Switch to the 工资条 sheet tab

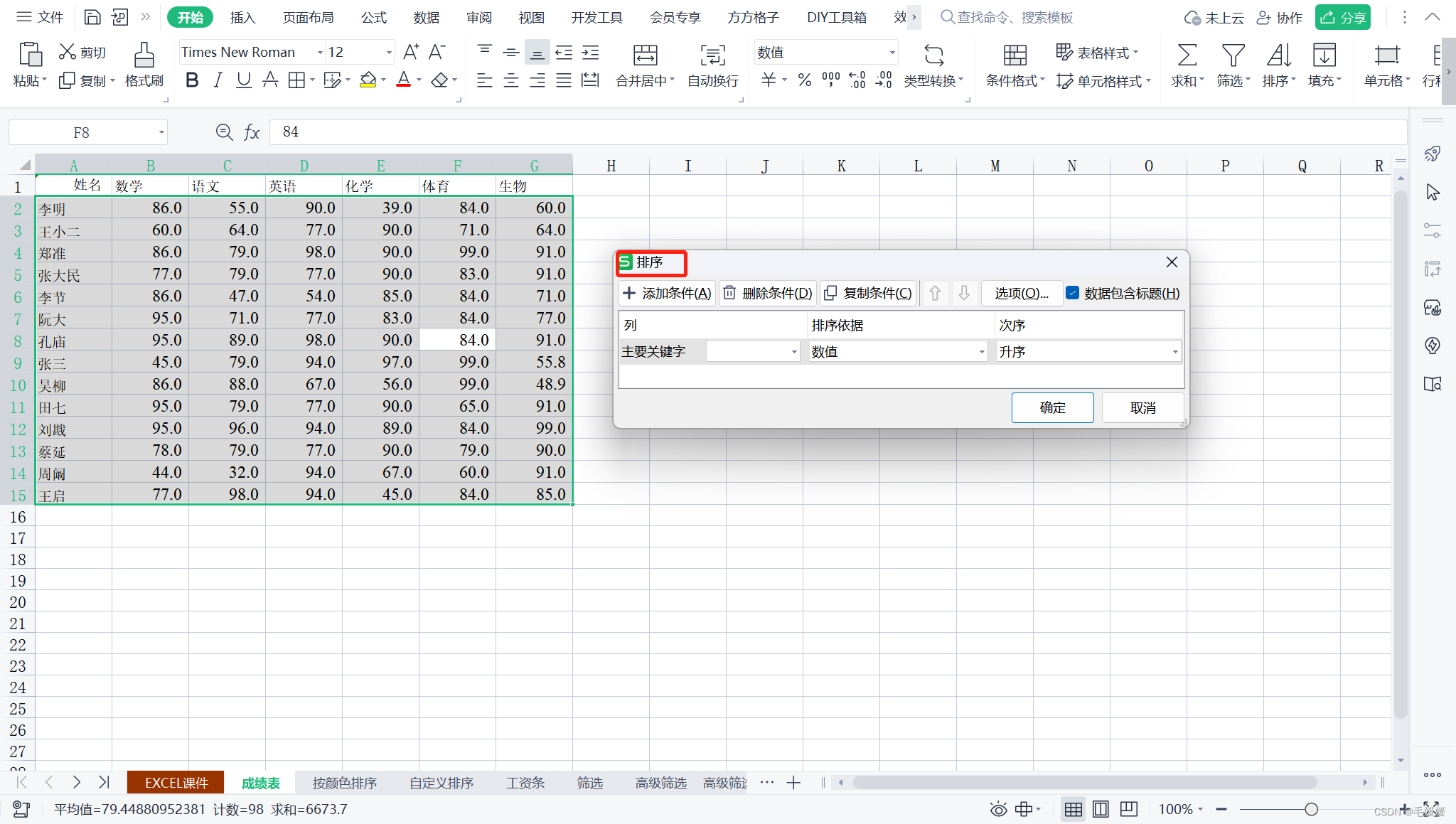coord(525,783)
